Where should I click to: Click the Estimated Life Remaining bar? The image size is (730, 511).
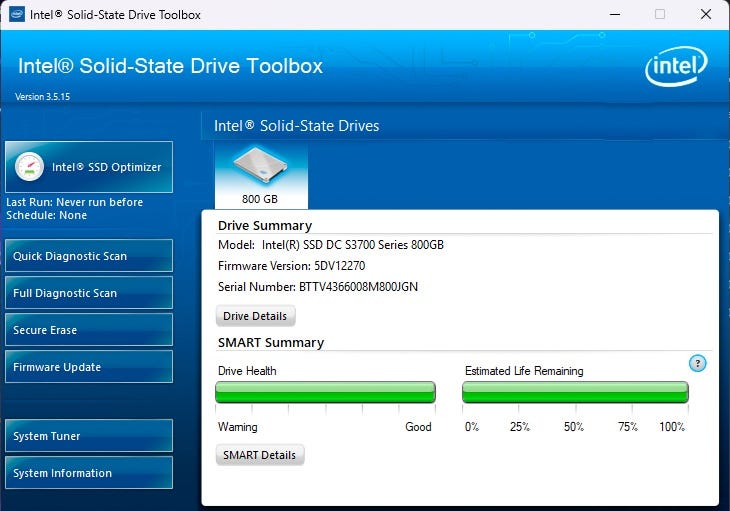(x=575, y=392)
